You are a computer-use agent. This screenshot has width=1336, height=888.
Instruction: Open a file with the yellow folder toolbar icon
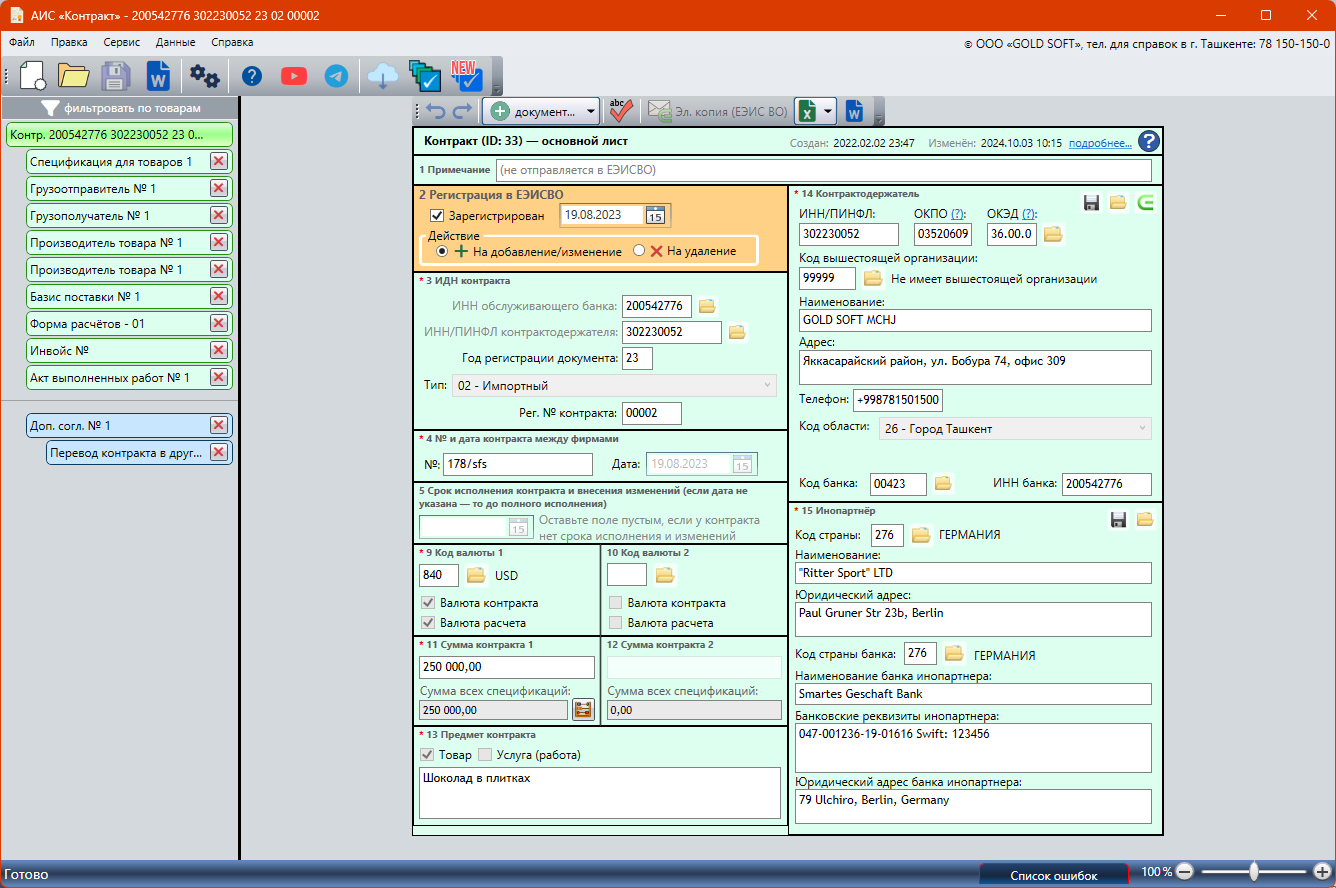coord(74,76)
